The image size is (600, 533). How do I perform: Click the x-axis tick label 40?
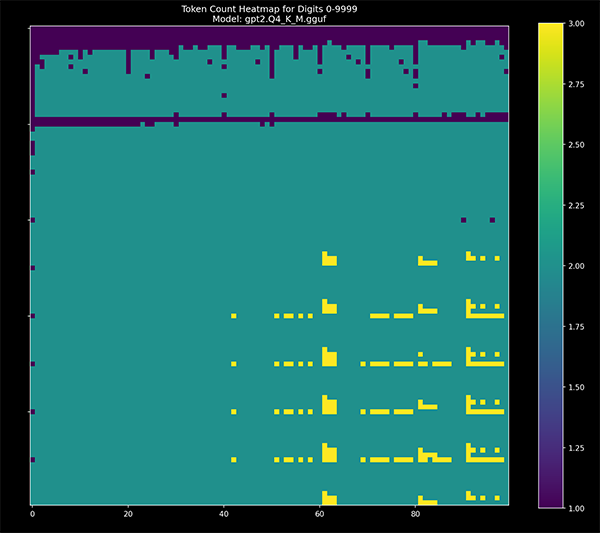(x=224, y=515)
